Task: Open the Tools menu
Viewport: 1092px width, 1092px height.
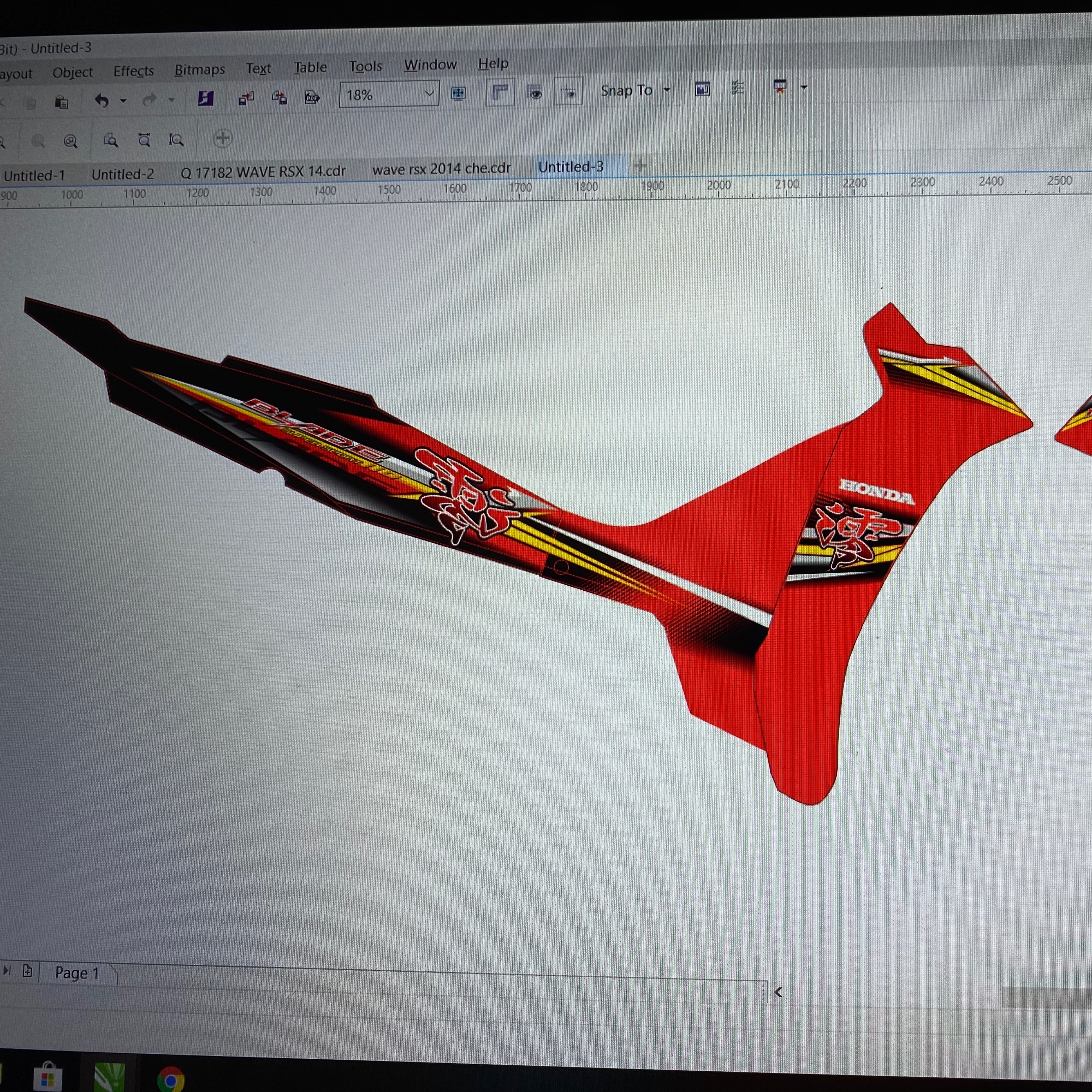Action: point(366,66)
